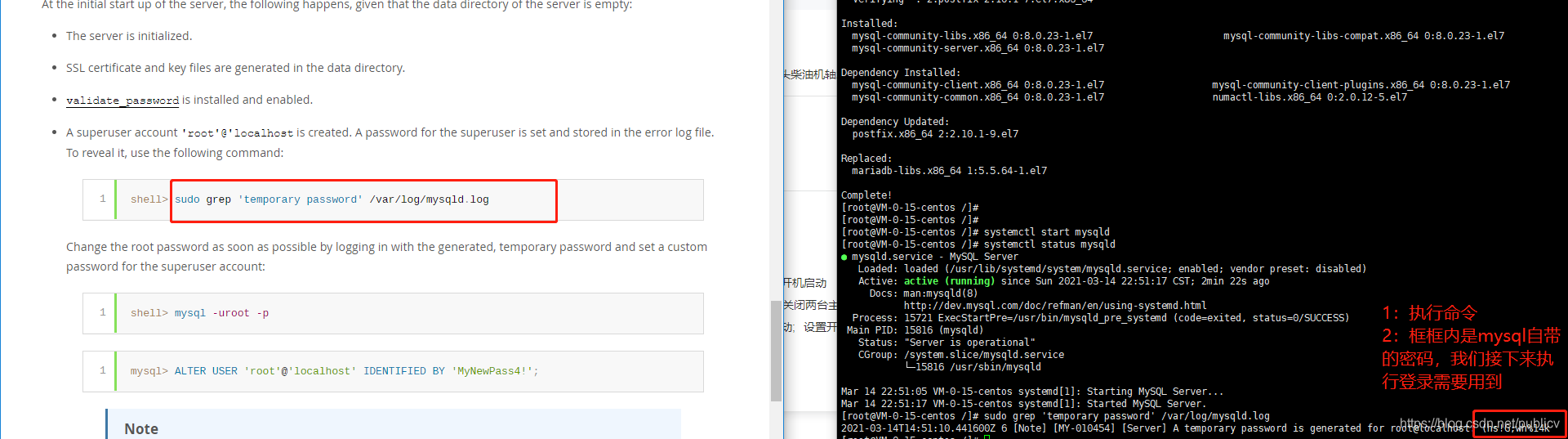Viewport: 1568px width, 439px height.
Task: Click mysql-community-server.x86_64 package line in terminal
Action: pyautogui.click(x=978, y=48)
